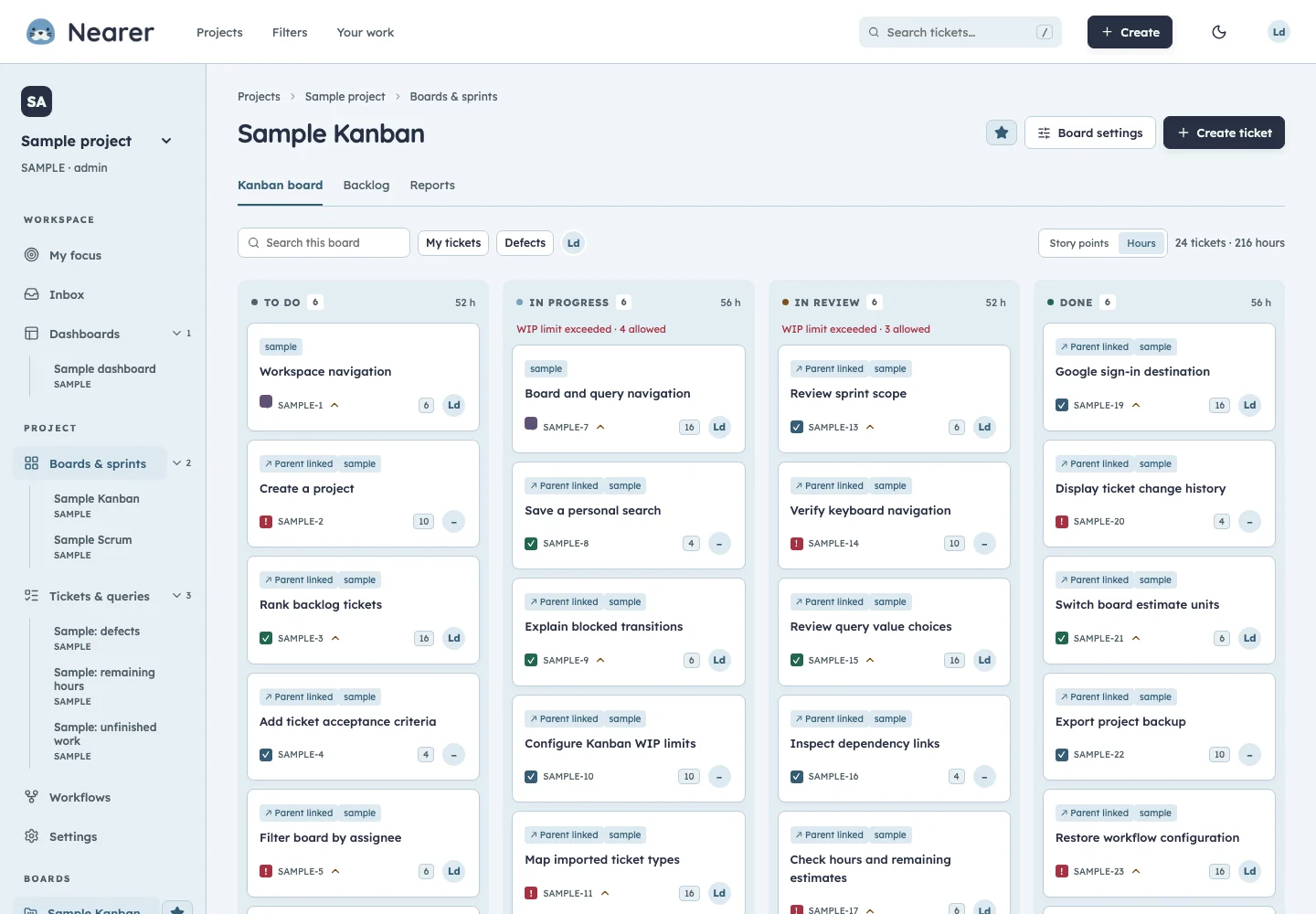Screen dimensions: 1316x914
Task: Open Board settings
Action: pos(1090,133)
